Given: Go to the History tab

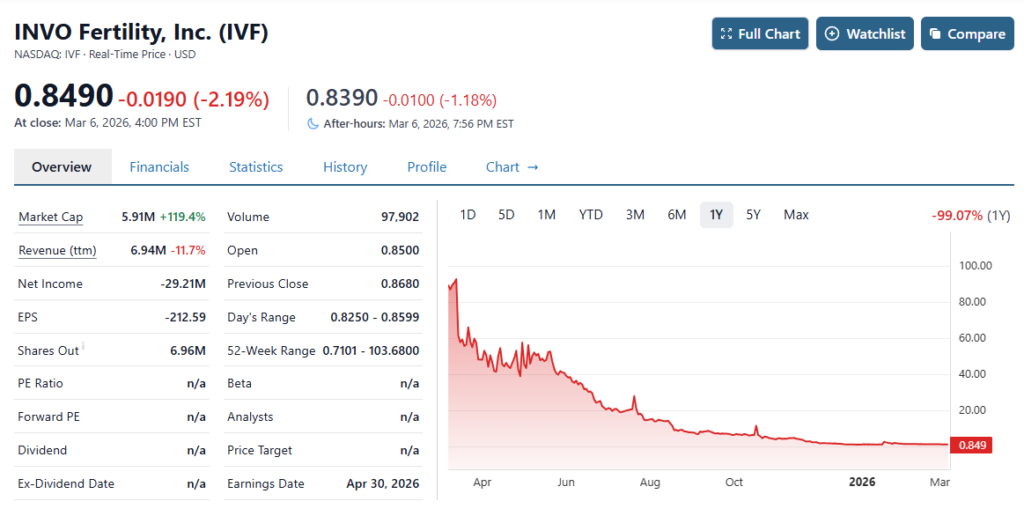Looking at the screenshot, I should (345, 167).
